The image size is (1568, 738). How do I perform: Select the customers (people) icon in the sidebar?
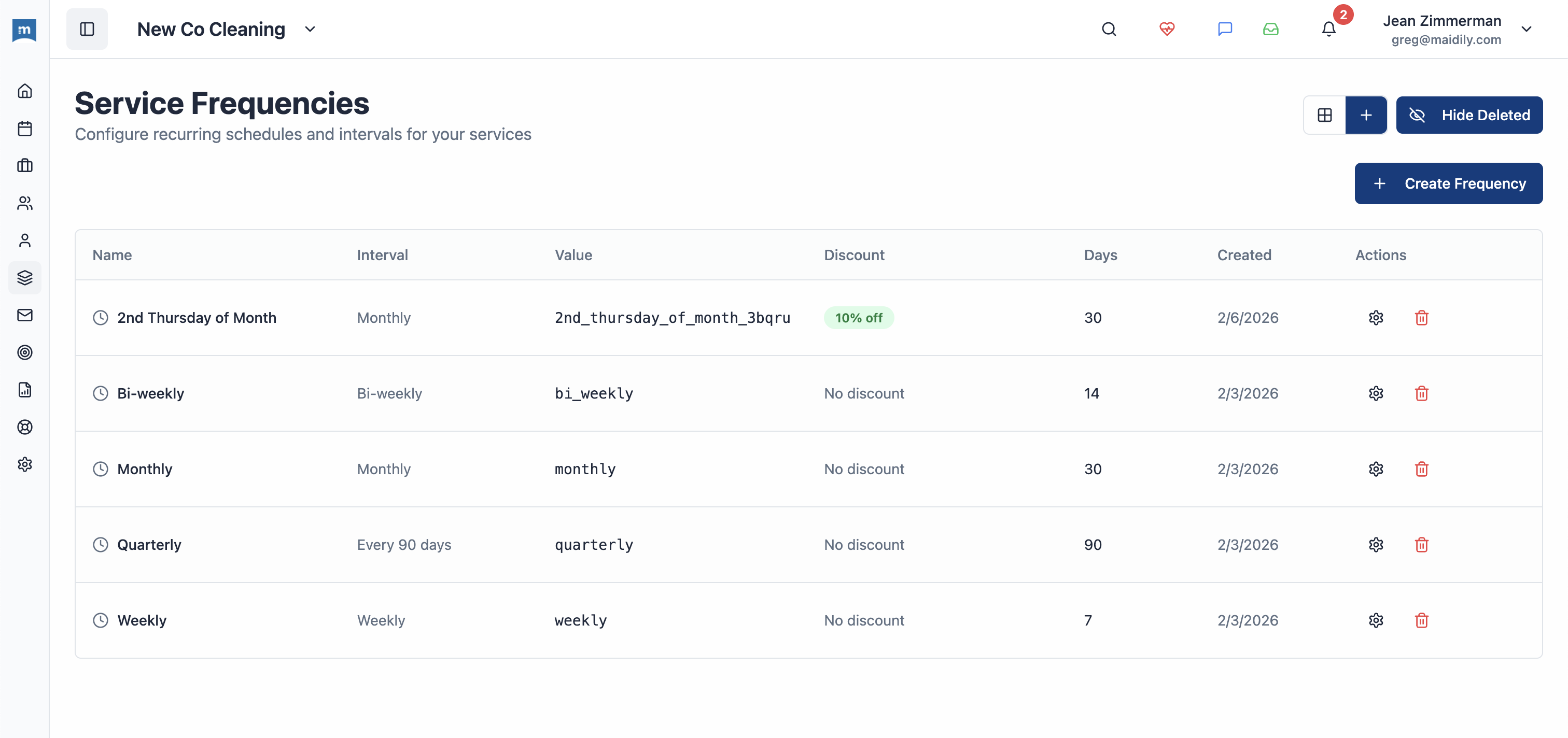tap(24, 203)
